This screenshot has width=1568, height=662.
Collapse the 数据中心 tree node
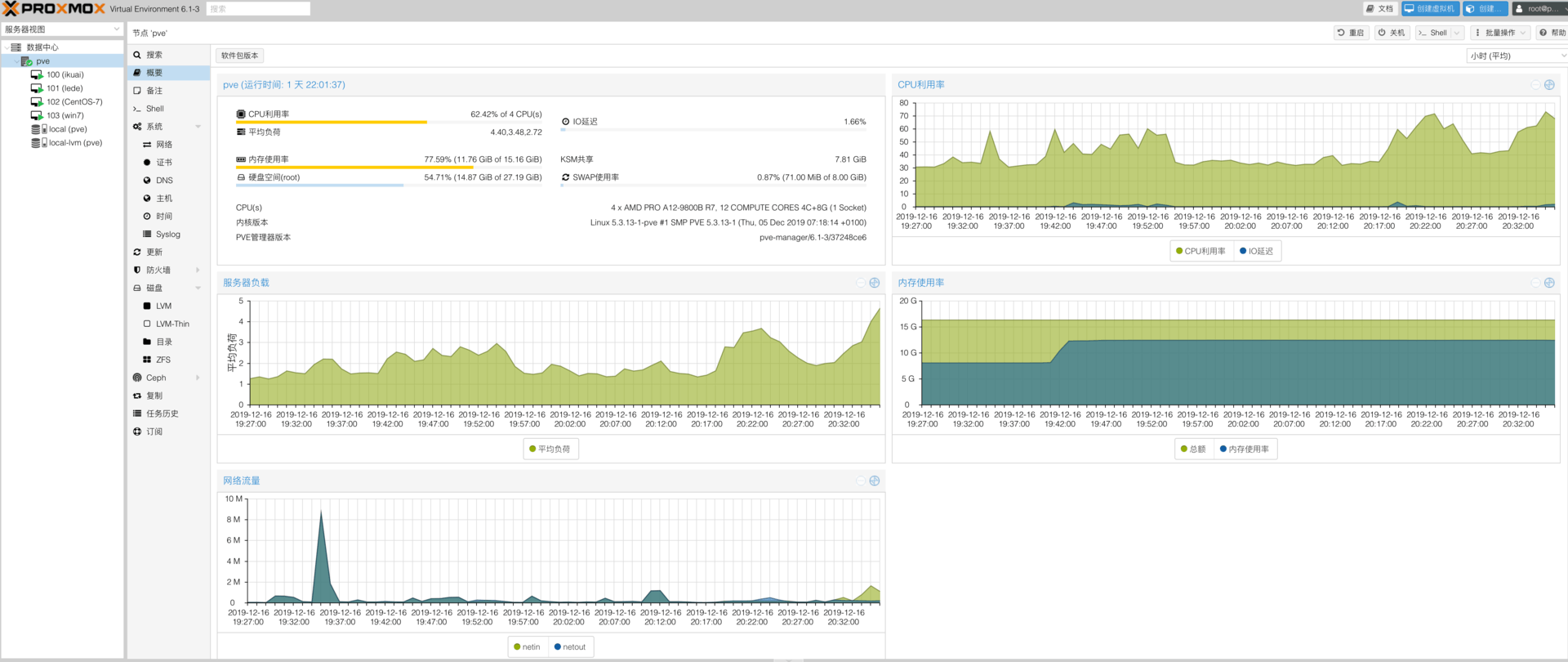[7, 47]
